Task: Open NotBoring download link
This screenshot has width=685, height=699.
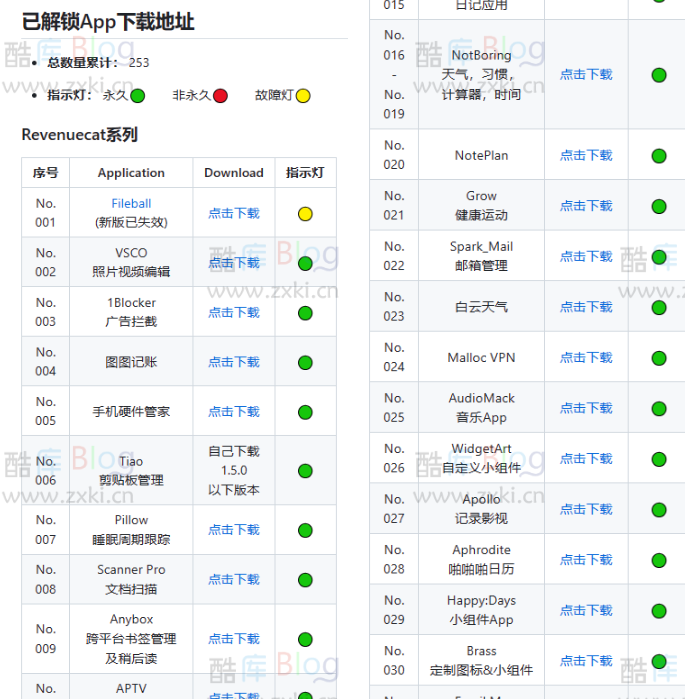Action: tap(586, 74)
